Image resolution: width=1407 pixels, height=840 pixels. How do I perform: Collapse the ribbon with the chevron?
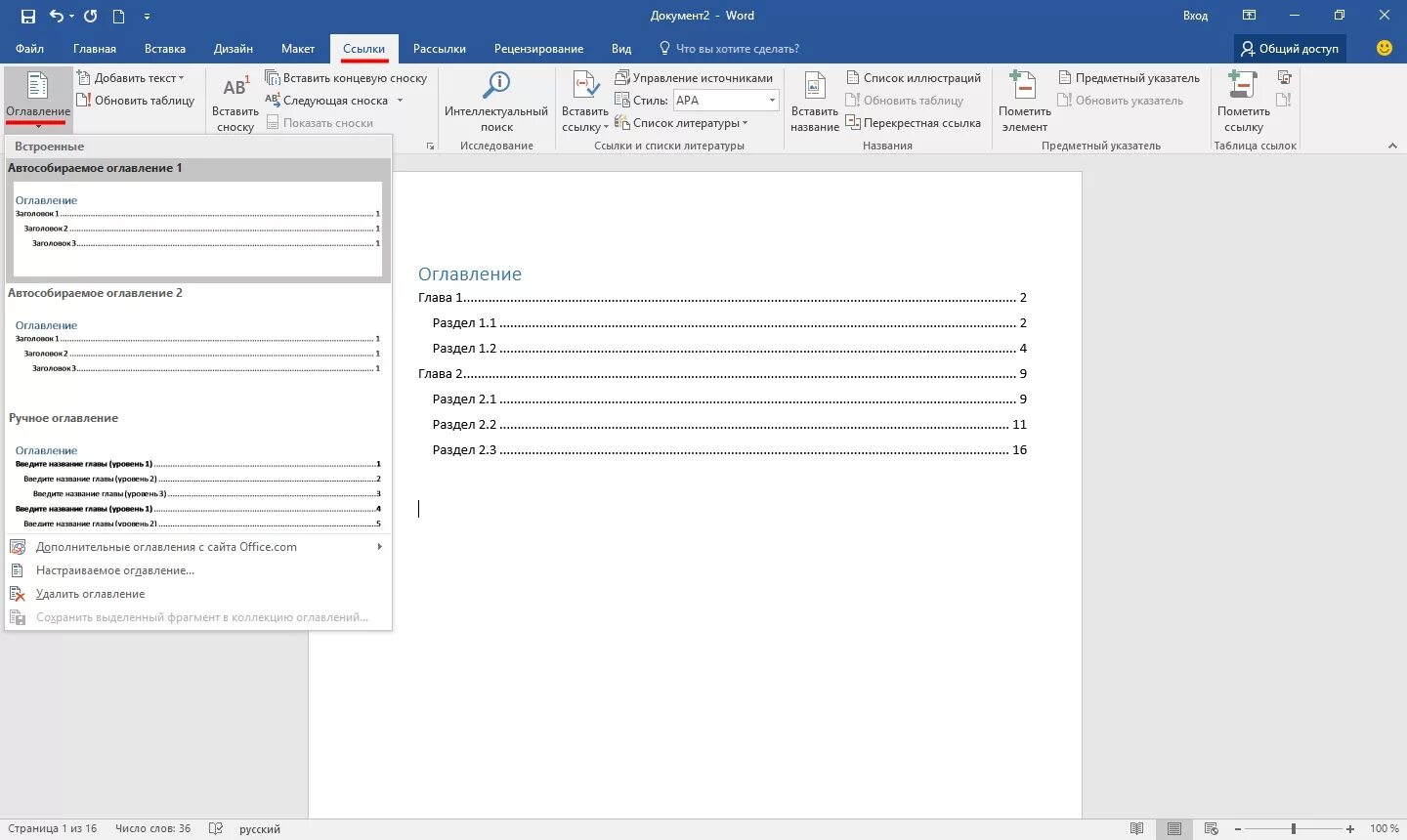tap(1392, 147)
